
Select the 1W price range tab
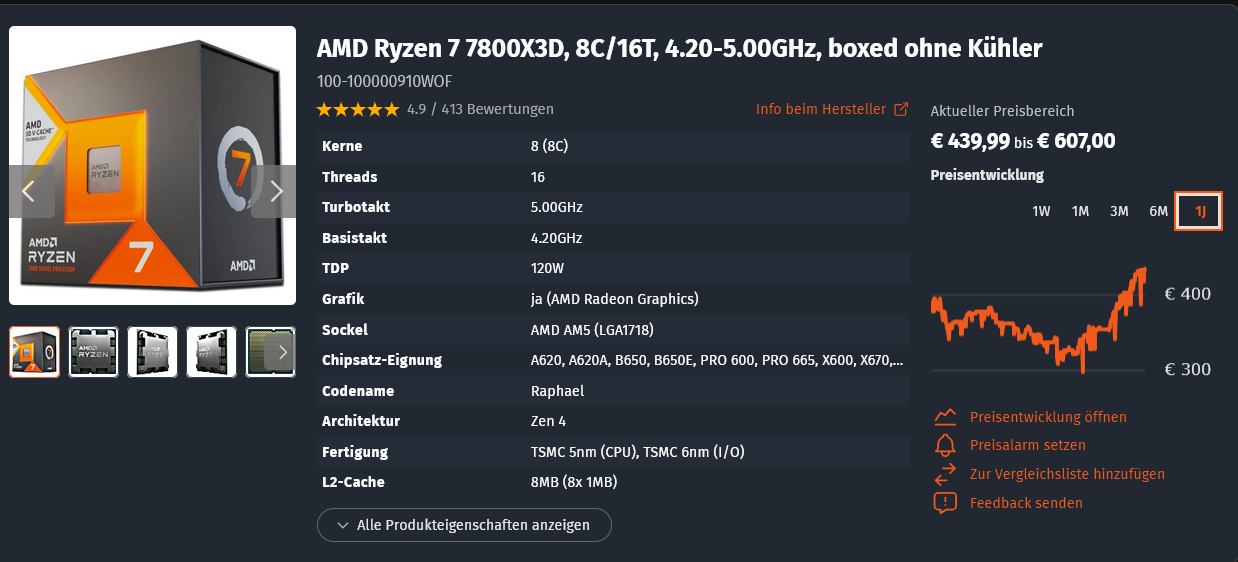tap(1041, 211)
